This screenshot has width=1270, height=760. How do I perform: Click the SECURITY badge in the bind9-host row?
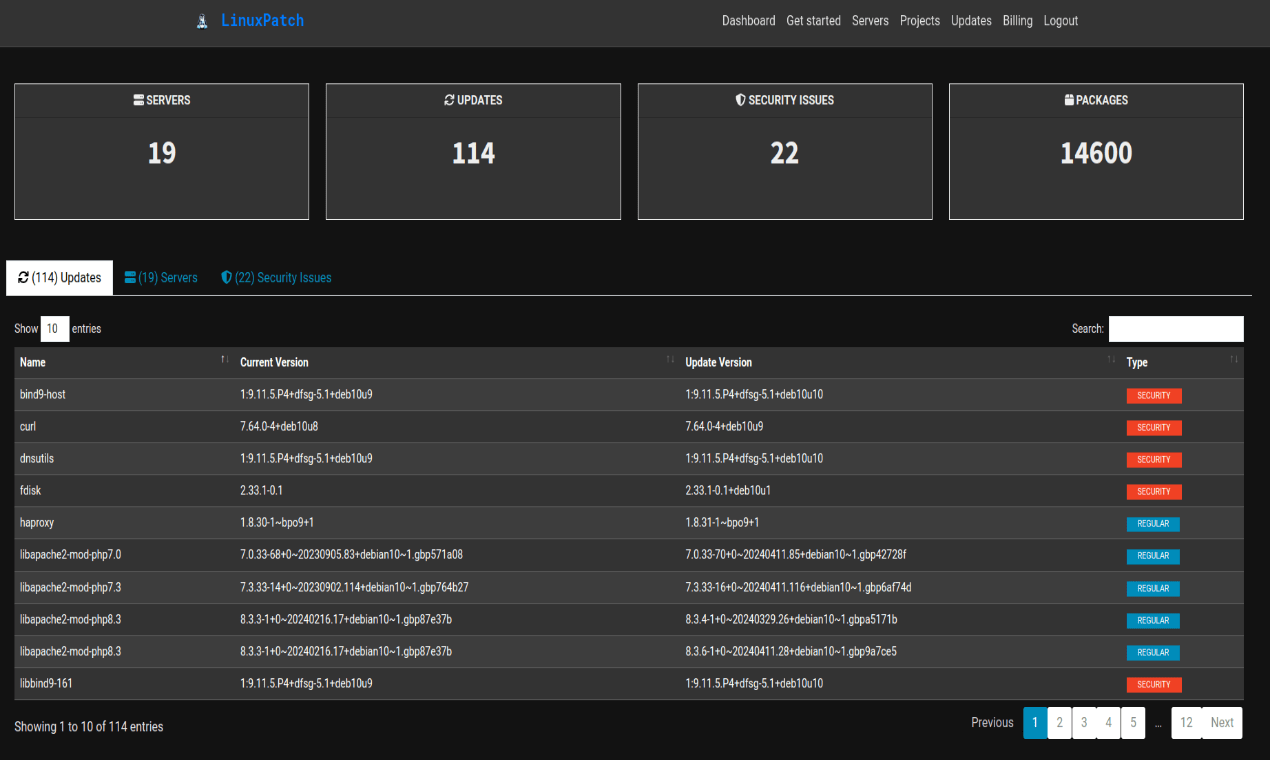coord(1154,396)
